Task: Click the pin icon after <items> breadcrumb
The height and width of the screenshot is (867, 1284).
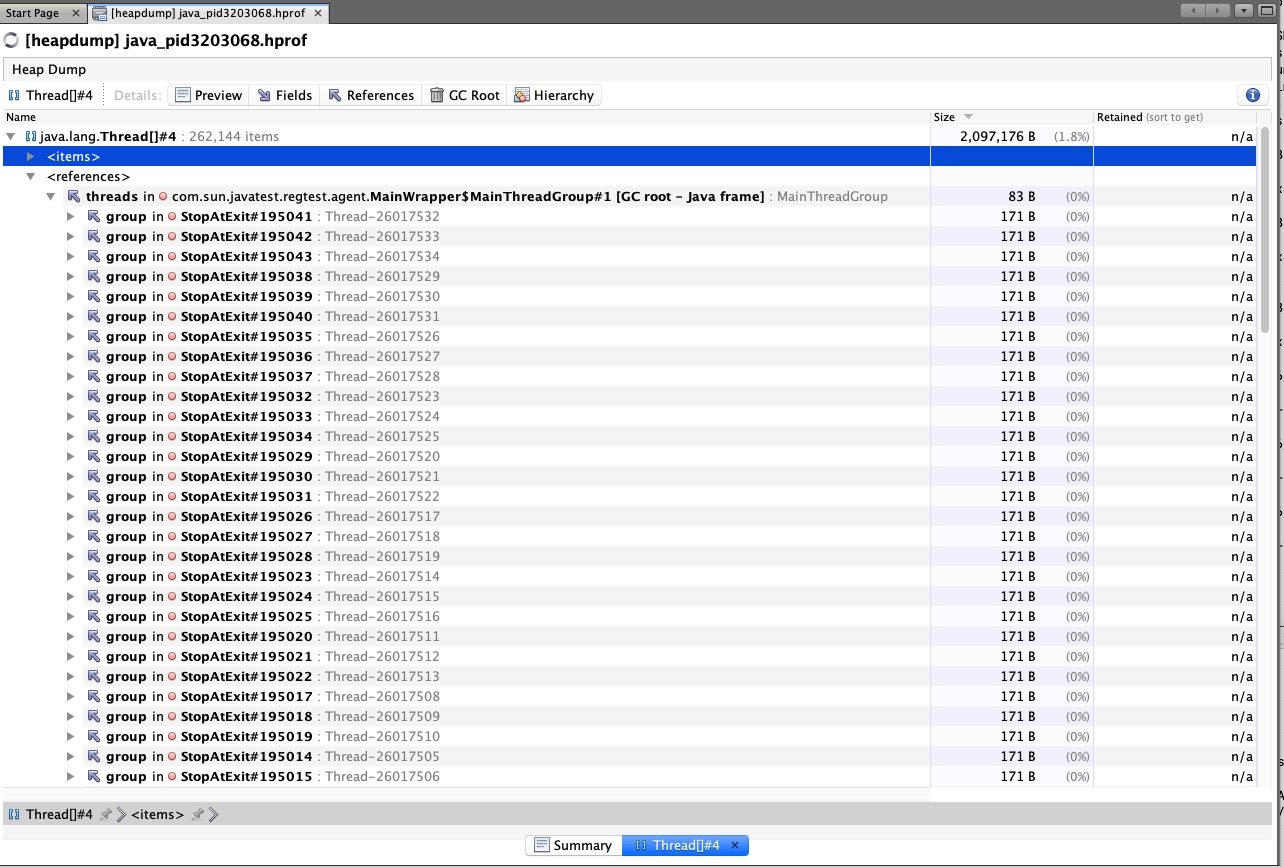Action: (197, 815)
